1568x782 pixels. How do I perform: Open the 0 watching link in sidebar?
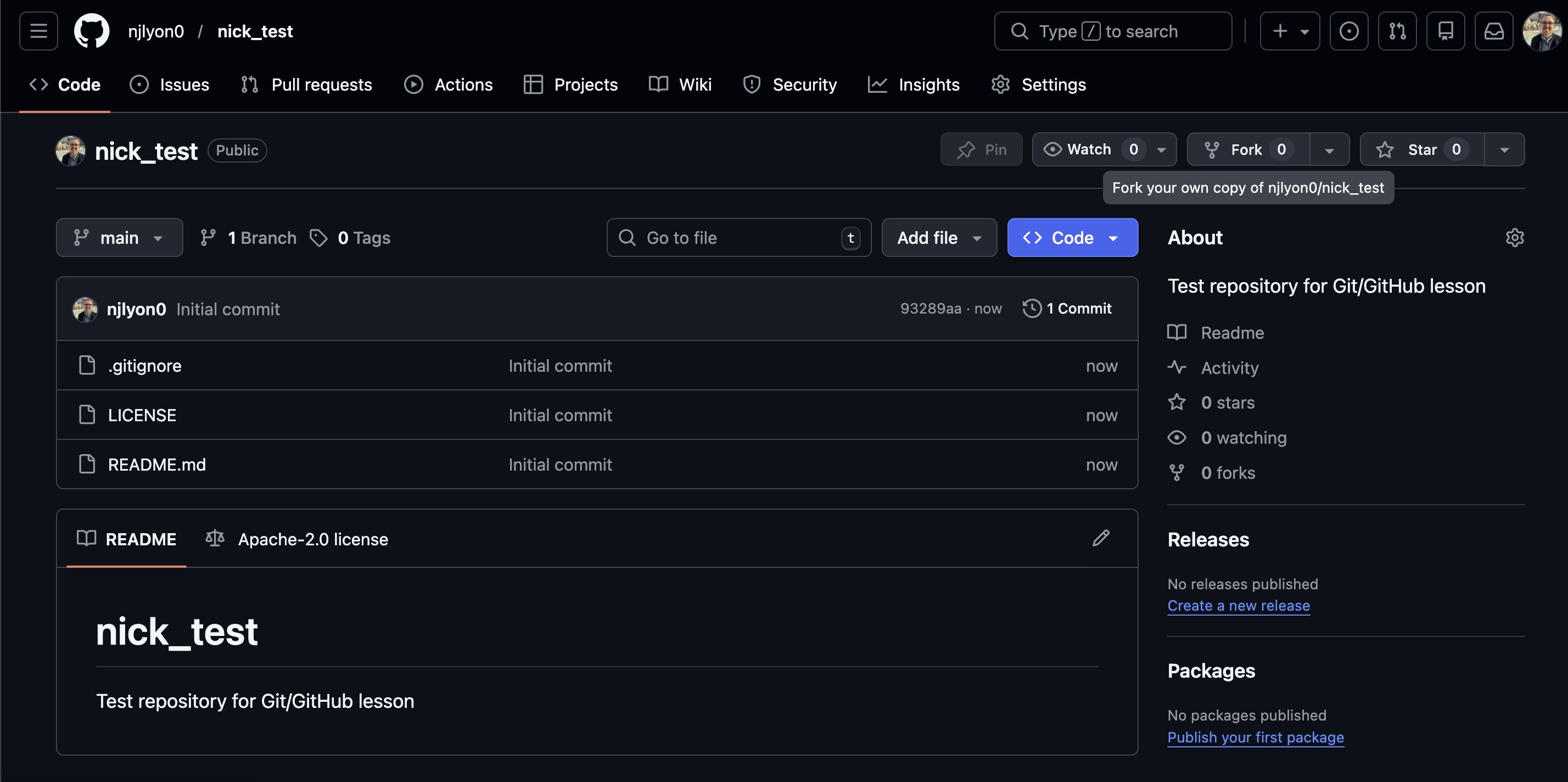tap(1227, 437)
